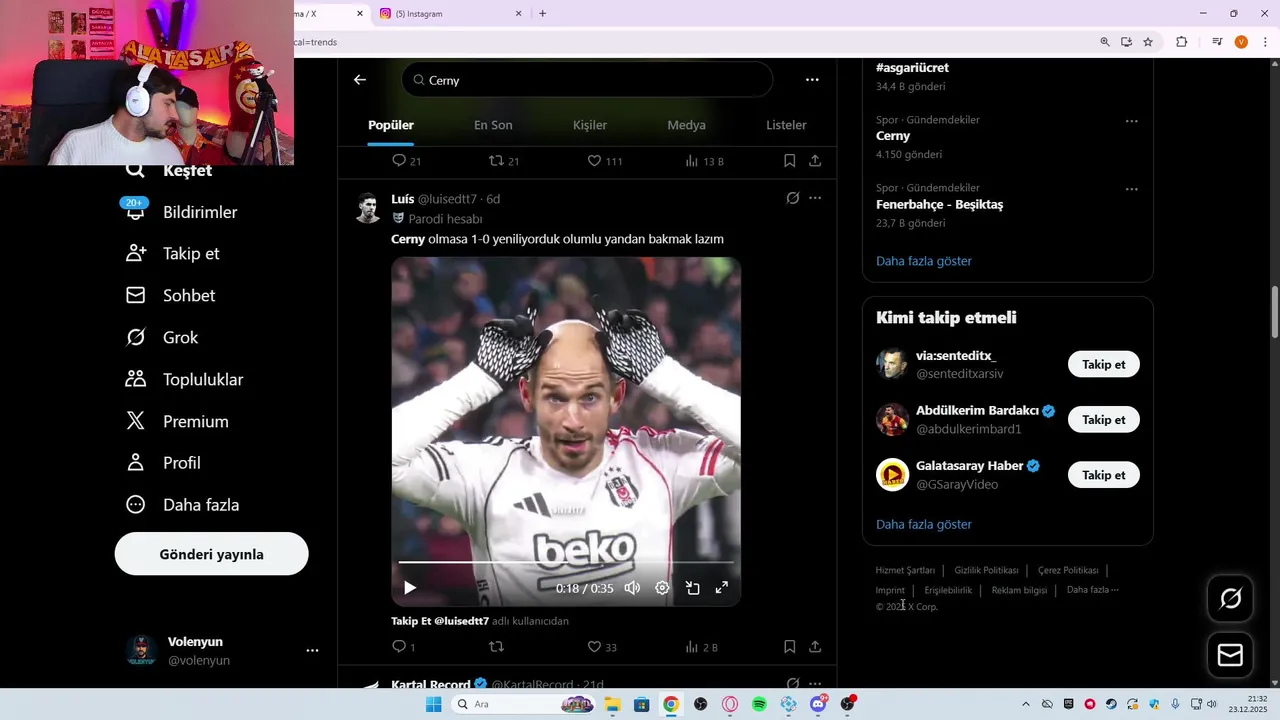Viewport: 1280px width, 720px height.
Task: Open the Kişiler tab
Action: tap(590, 125)
